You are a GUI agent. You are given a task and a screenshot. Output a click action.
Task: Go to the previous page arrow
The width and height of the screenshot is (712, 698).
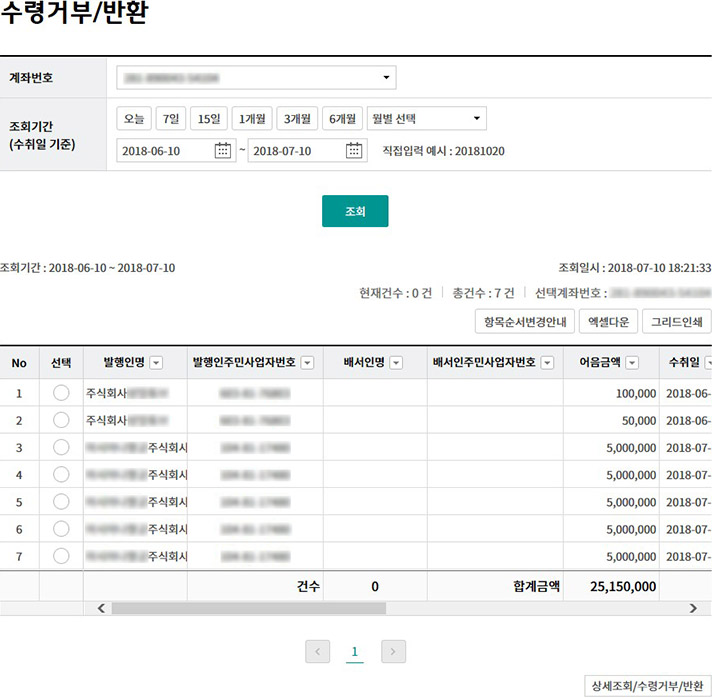pos(318,652)
